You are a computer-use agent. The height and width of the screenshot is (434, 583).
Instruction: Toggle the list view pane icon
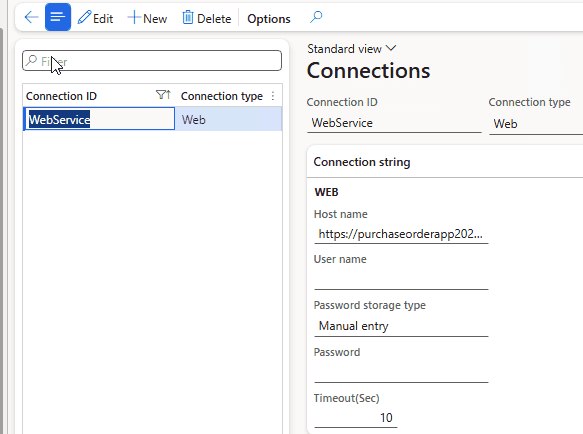click(58, 17)
